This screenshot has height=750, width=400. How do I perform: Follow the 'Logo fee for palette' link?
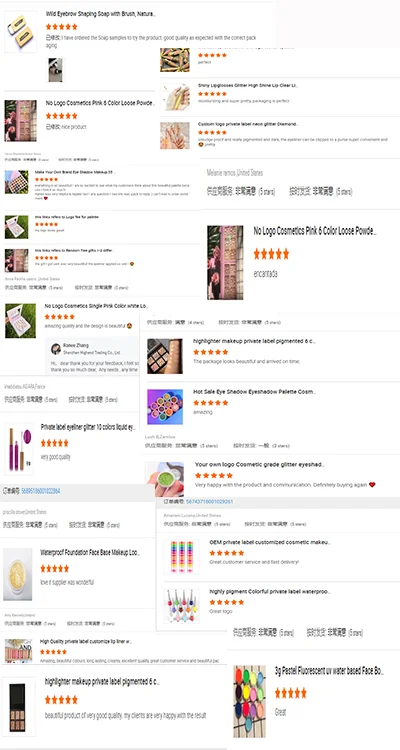(67, 217)
